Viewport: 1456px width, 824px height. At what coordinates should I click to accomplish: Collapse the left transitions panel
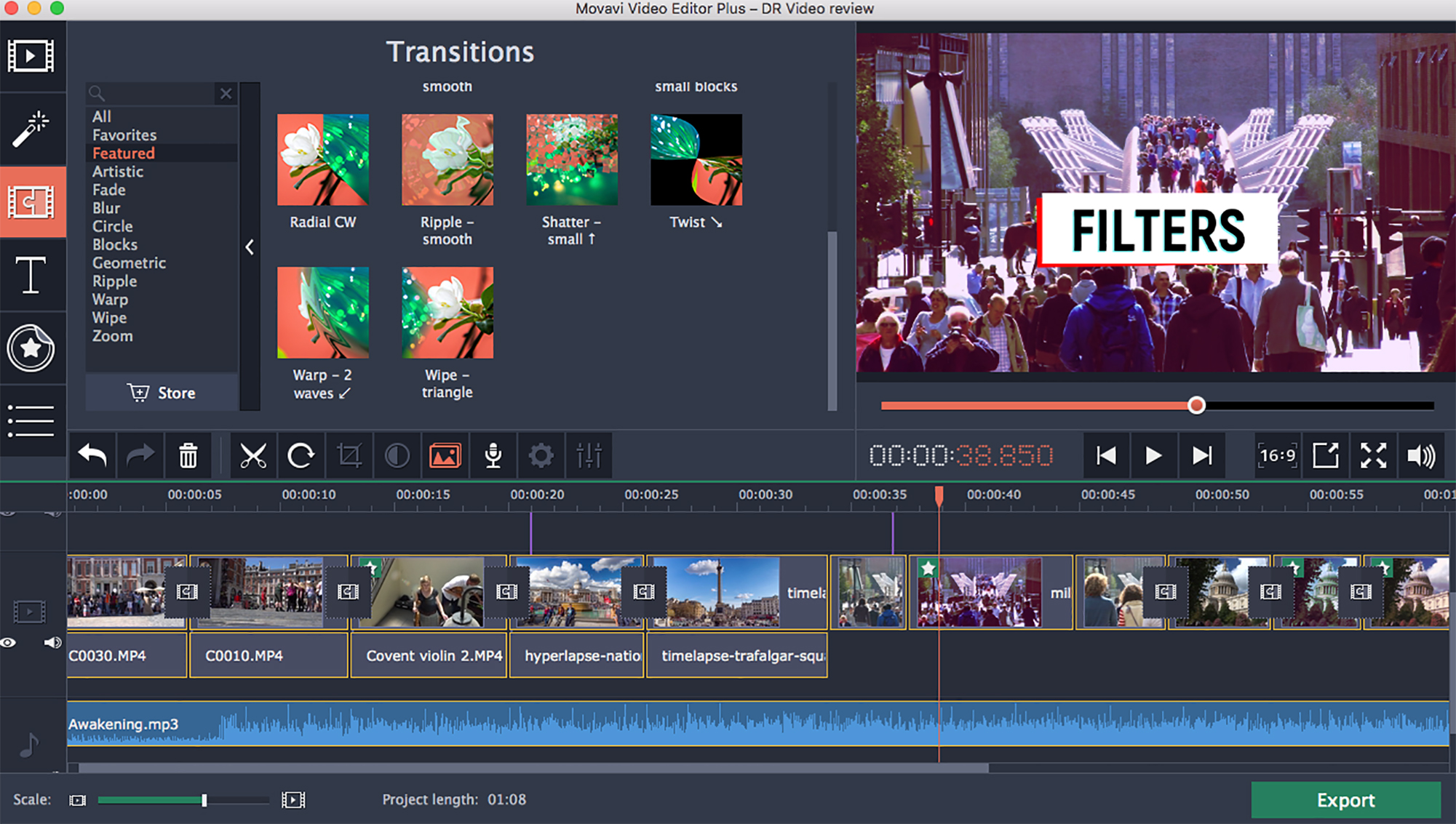pyautogui.click(x=249, y=246)
